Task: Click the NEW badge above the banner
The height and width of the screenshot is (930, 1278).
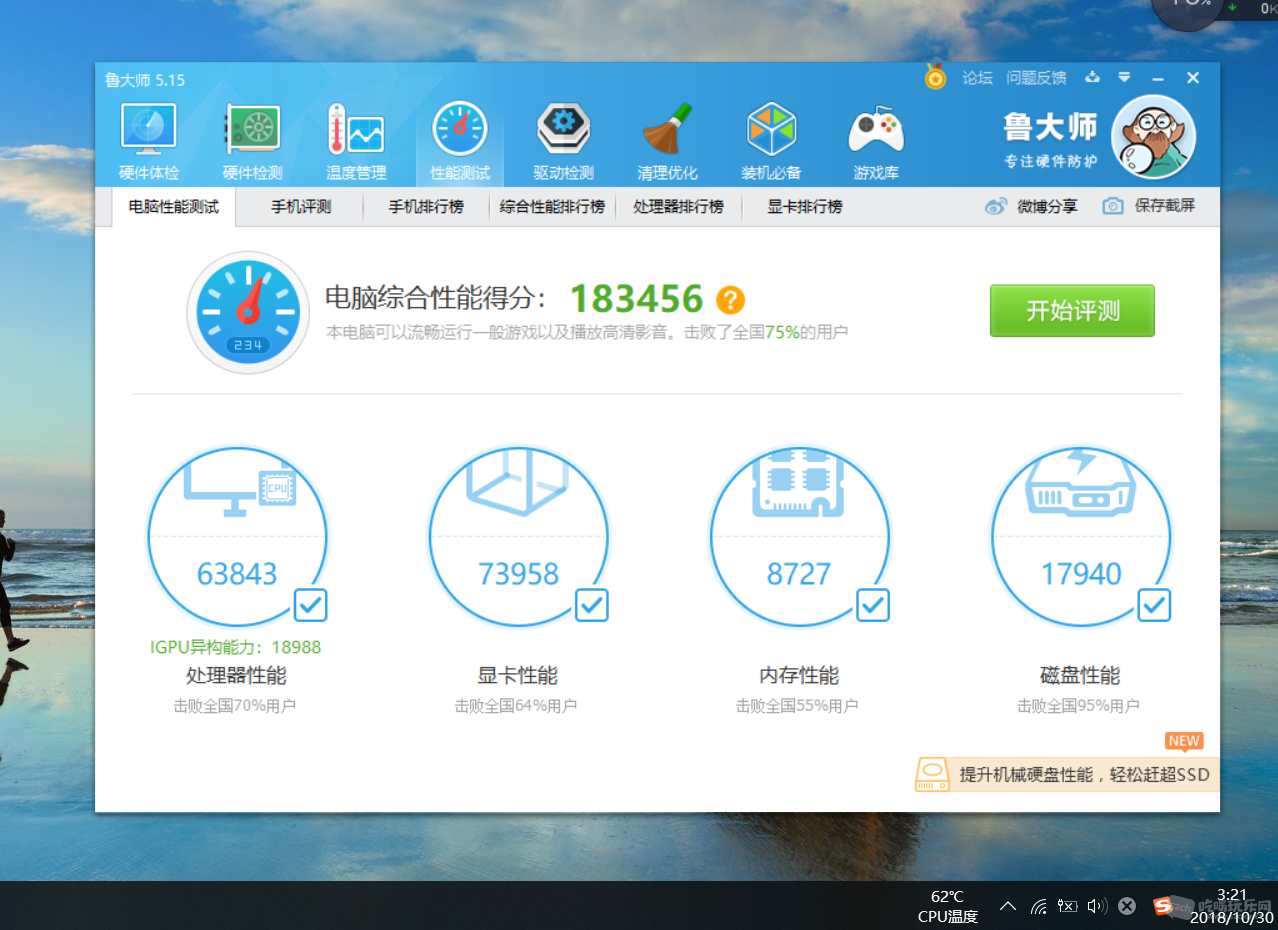Action: (x=1184, y=741)
